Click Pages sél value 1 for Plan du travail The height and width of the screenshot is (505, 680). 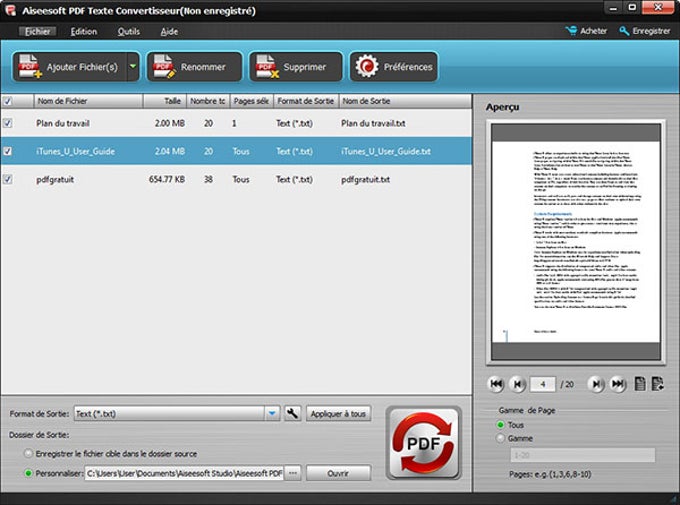click(x=234, y=123)
